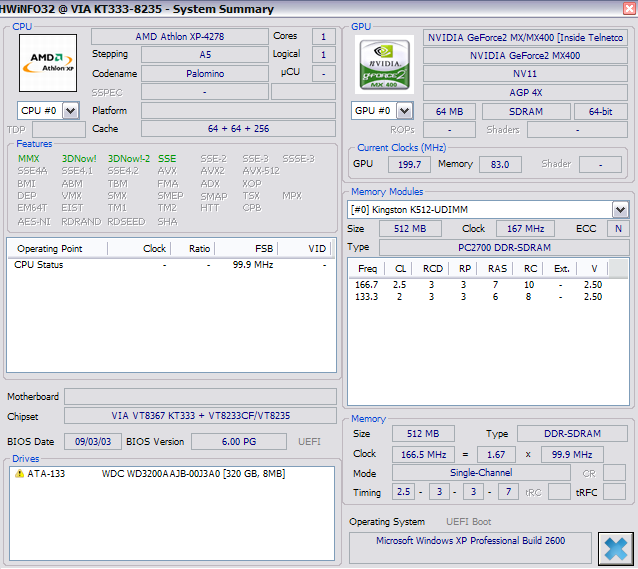
Task: Close the System Summary window
Action: point(629,9)
